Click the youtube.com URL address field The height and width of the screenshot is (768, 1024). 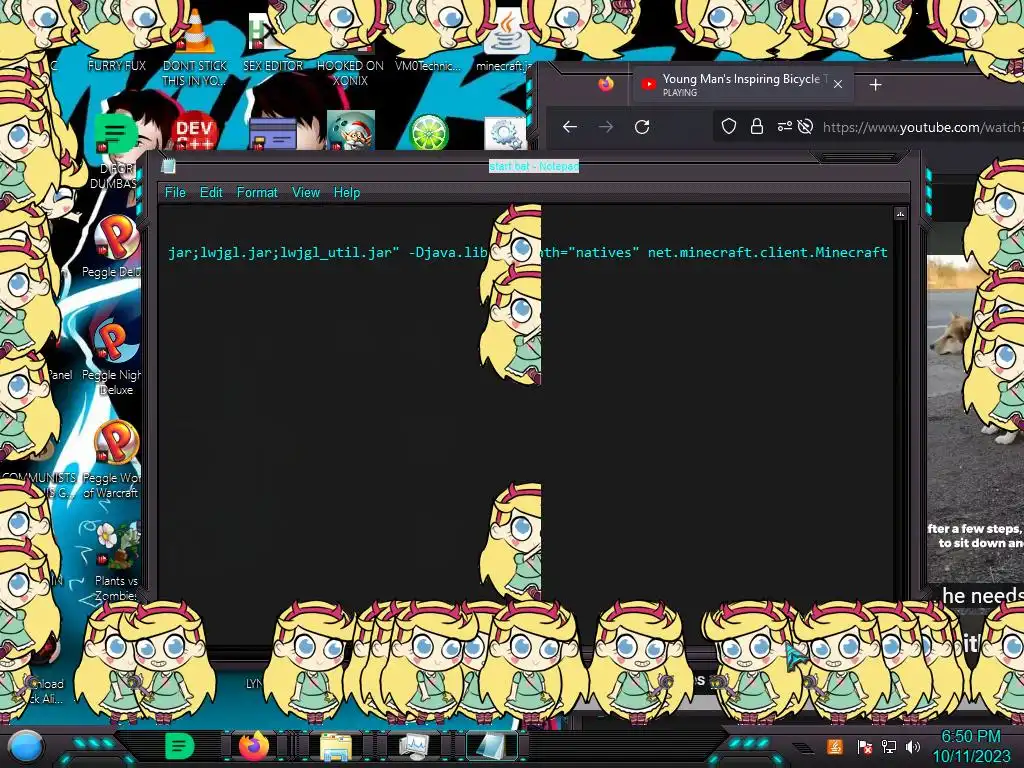(x=922, y=127)
